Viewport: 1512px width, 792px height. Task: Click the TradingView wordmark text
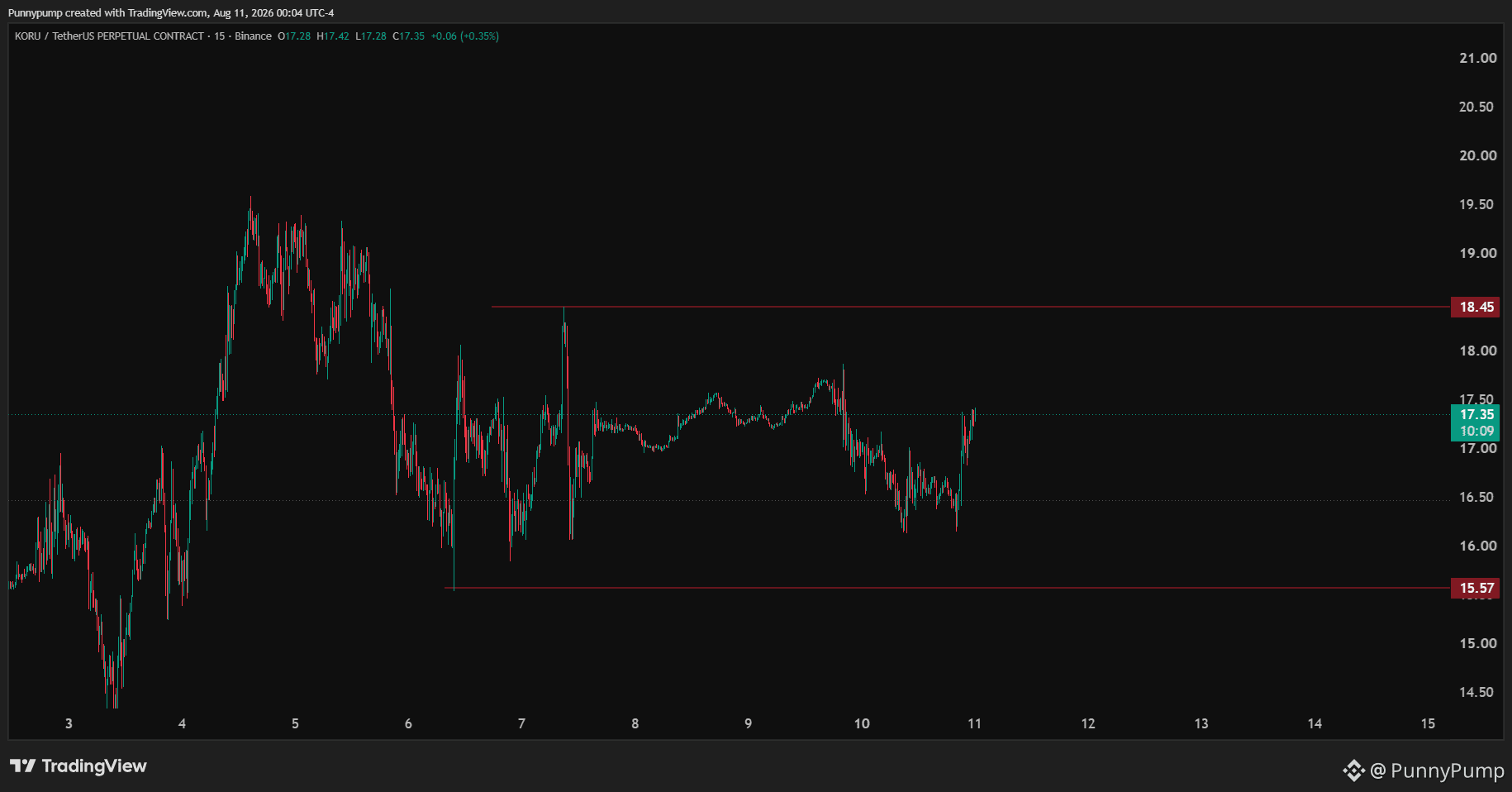(x=94, y=766)
